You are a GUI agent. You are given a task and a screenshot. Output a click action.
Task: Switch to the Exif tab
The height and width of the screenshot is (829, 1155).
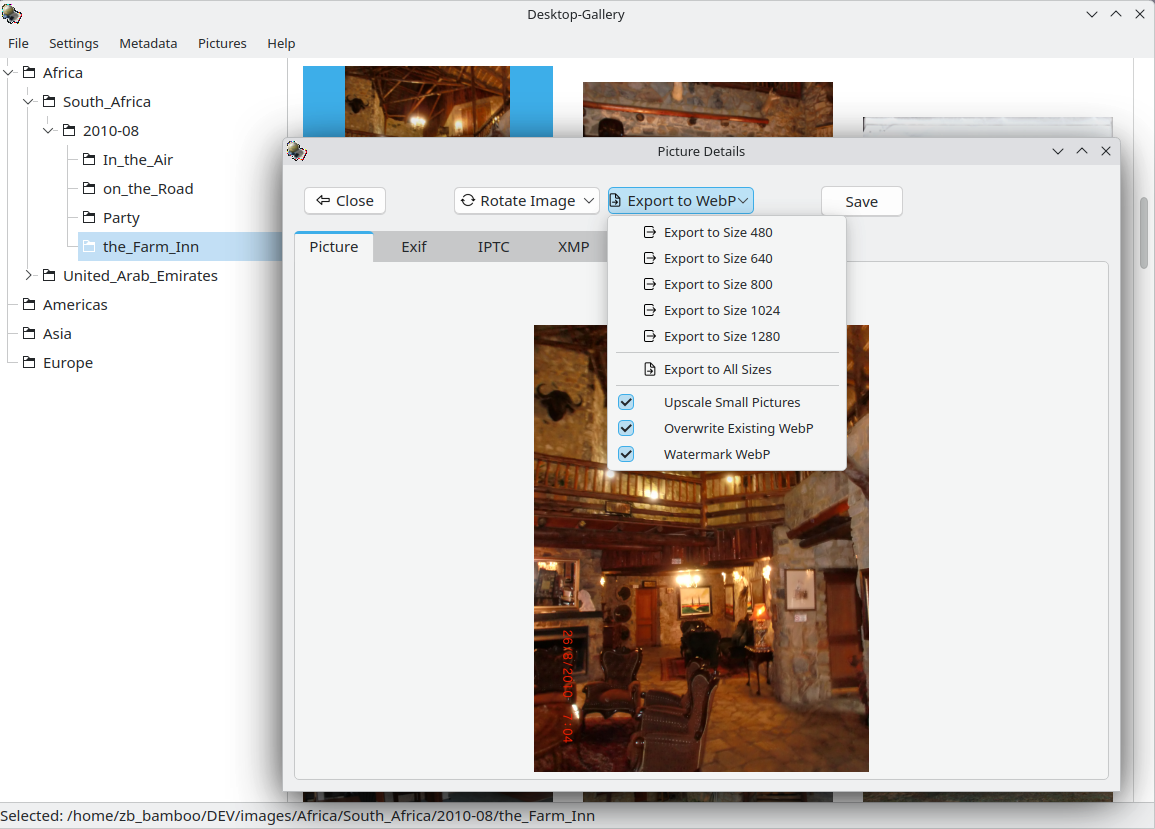point(413,247)
